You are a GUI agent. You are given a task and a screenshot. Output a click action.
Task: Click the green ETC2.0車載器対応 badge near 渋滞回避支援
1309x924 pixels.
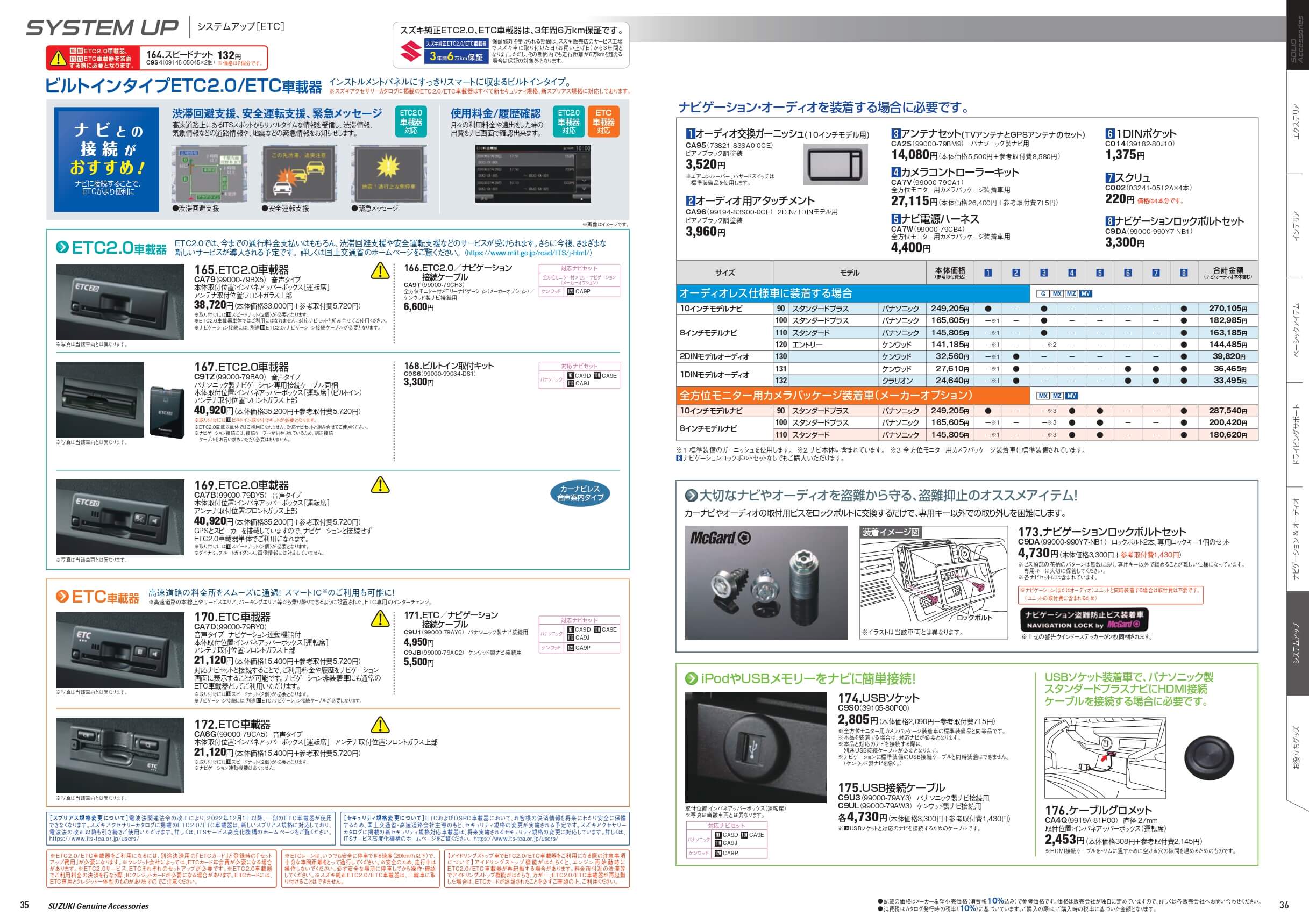click(410, 122)
